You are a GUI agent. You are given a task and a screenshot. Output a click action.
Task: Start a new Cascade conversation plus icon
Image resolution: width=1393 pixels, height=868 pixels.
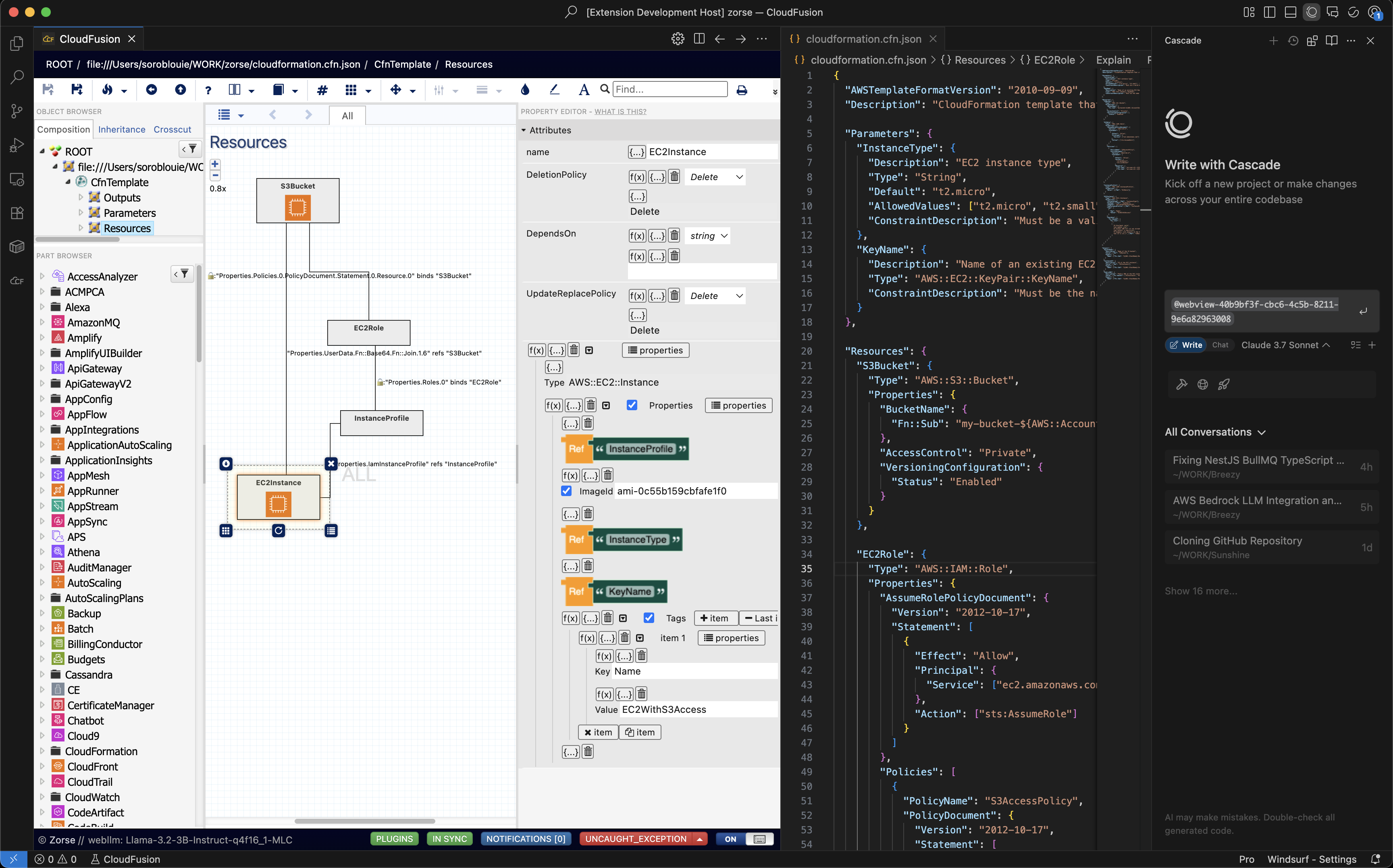(1273, 41)
